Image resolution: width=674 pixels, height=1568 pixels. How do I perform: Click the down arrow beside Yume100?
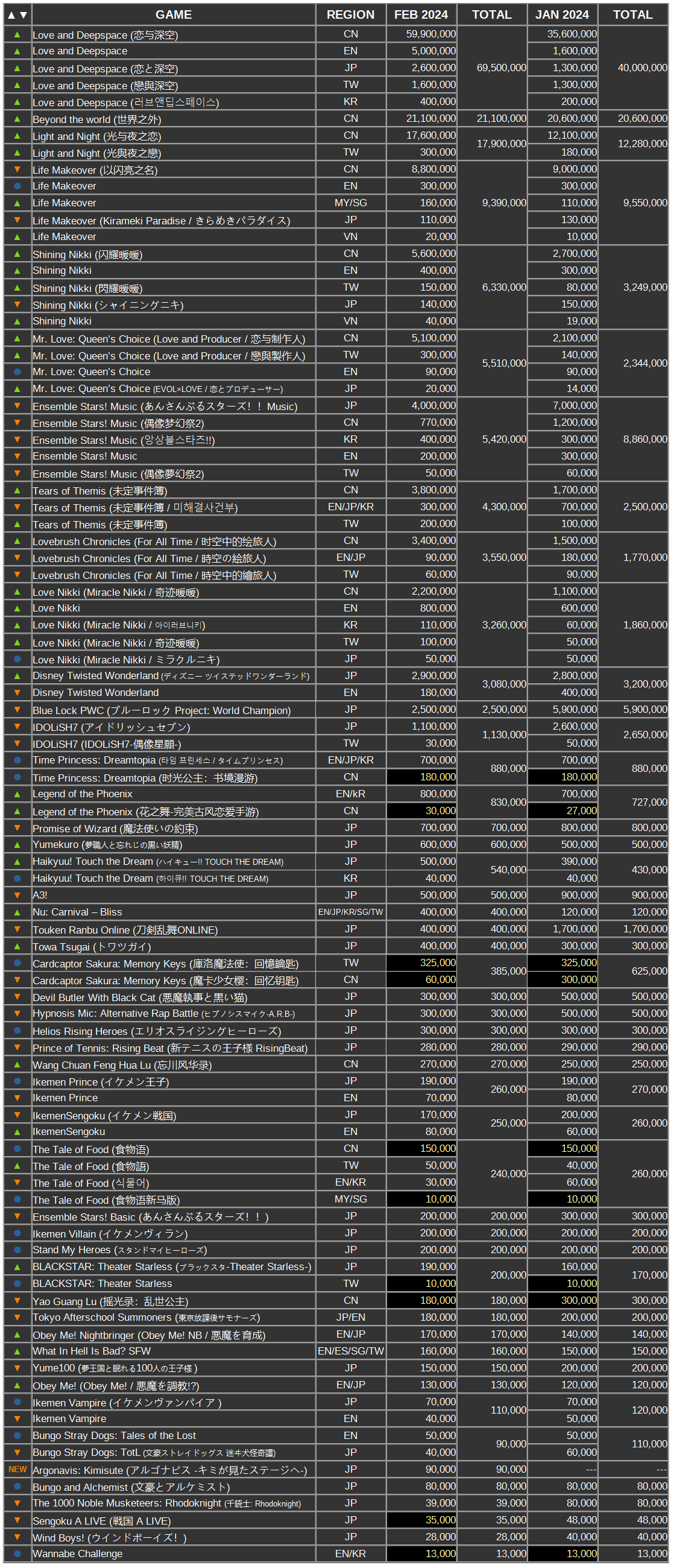17,1368
